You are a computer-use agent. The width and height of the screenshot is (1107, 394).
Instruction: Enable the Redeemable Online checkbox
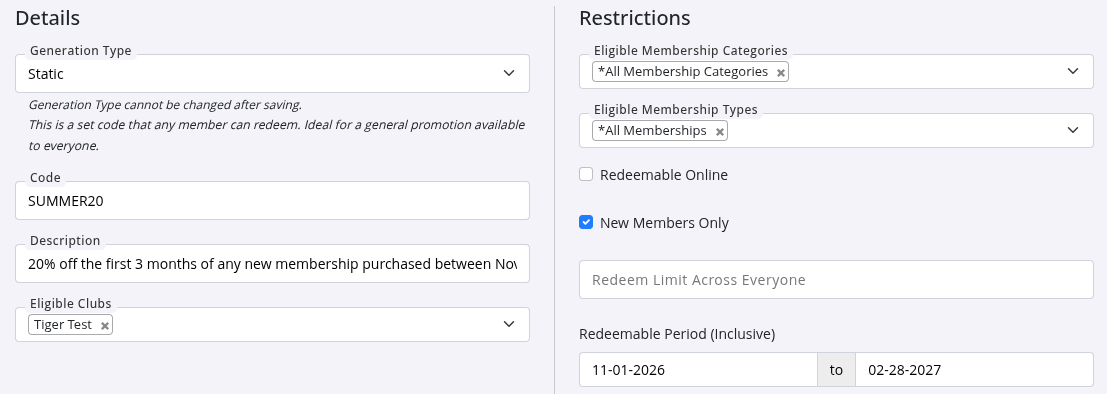[586, 174]
